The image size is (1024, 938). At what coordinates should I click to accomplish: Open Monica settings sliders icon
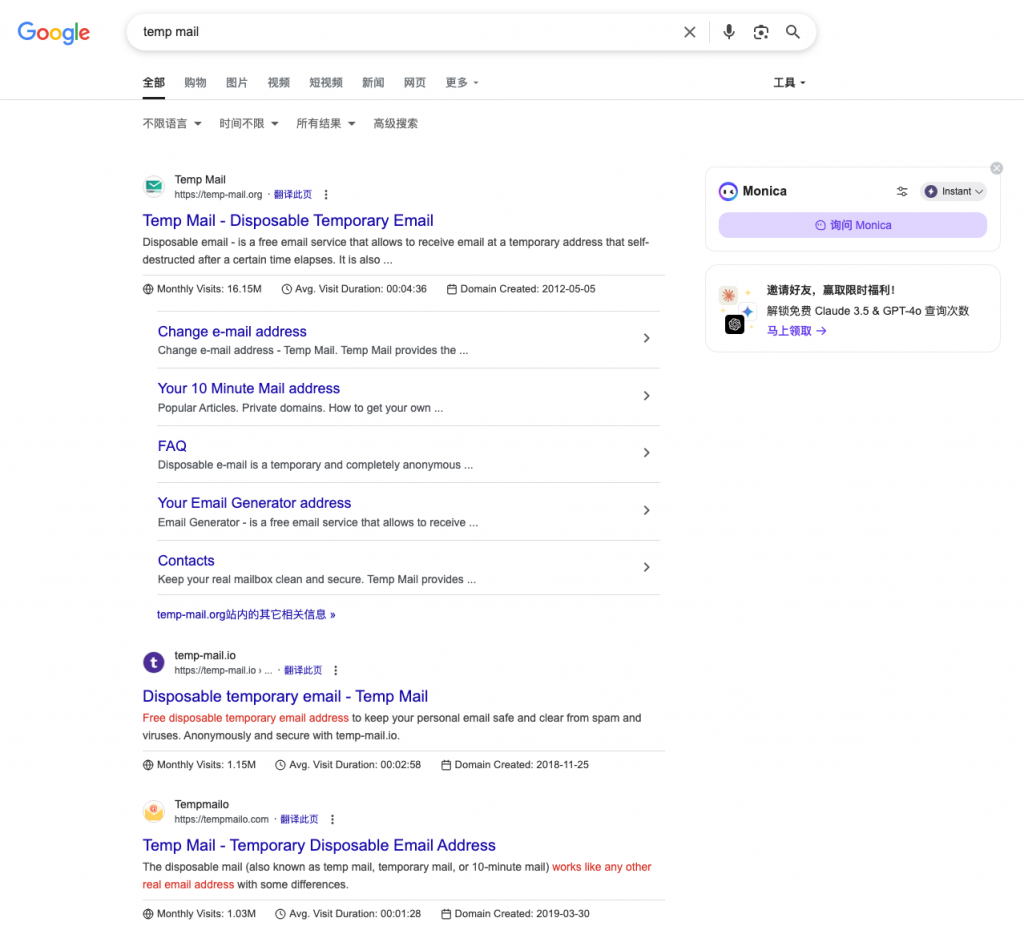click(x=902, y=191)
